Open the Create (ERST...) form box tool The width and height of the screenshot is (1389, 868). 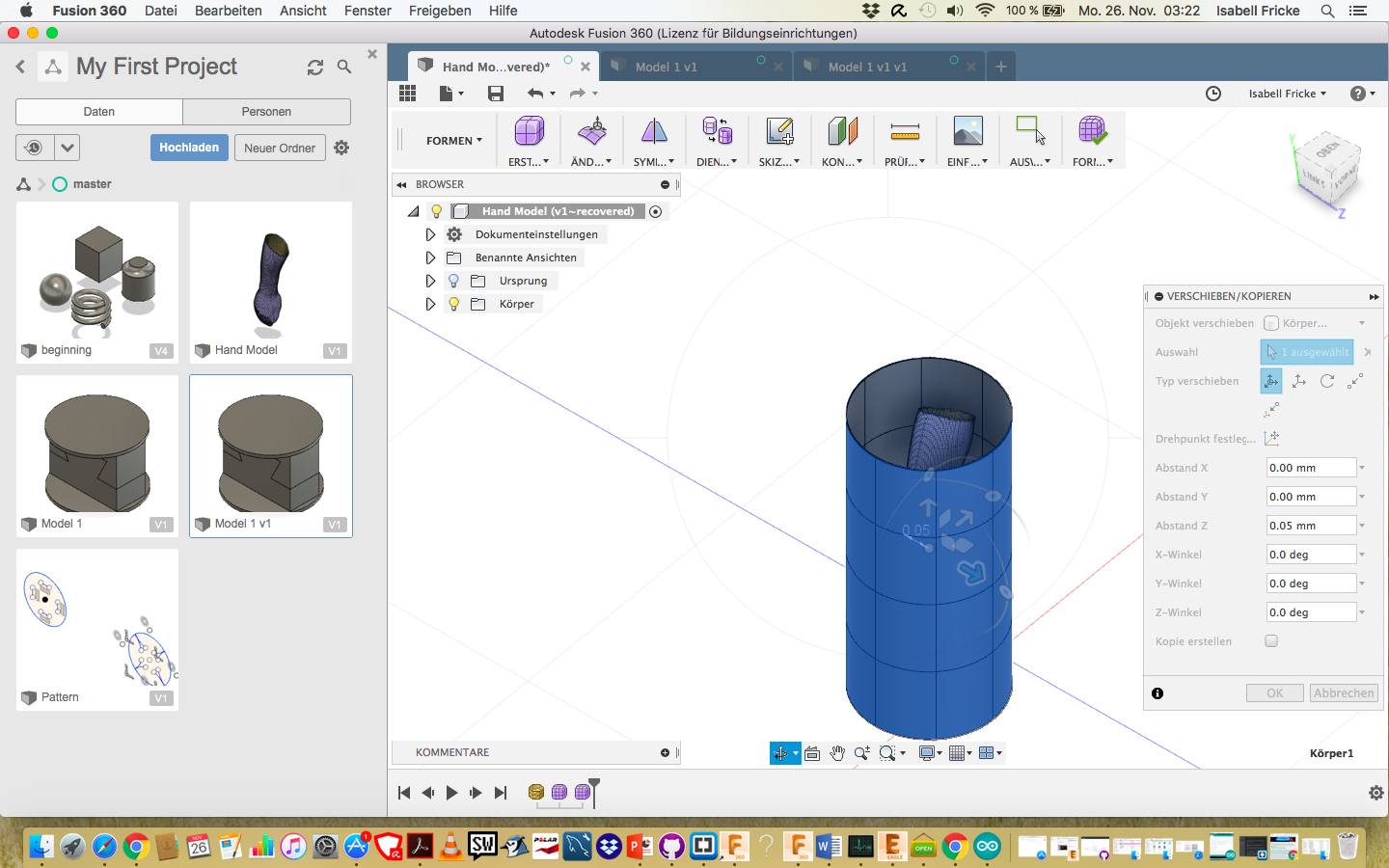pyautogui.click(x=529, y=131)
